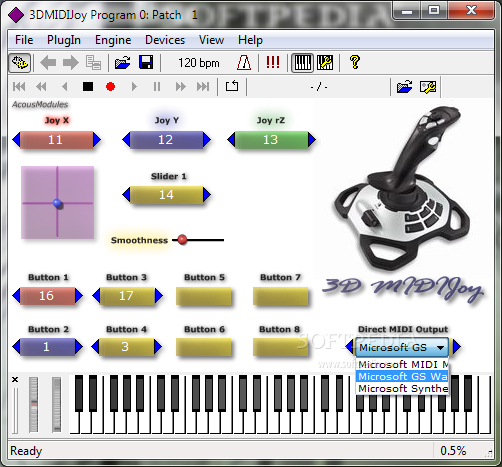Decrease Button 2 value with left arrow
The height and width of the screenshot is (467, 502).
[x=16, y=347]
